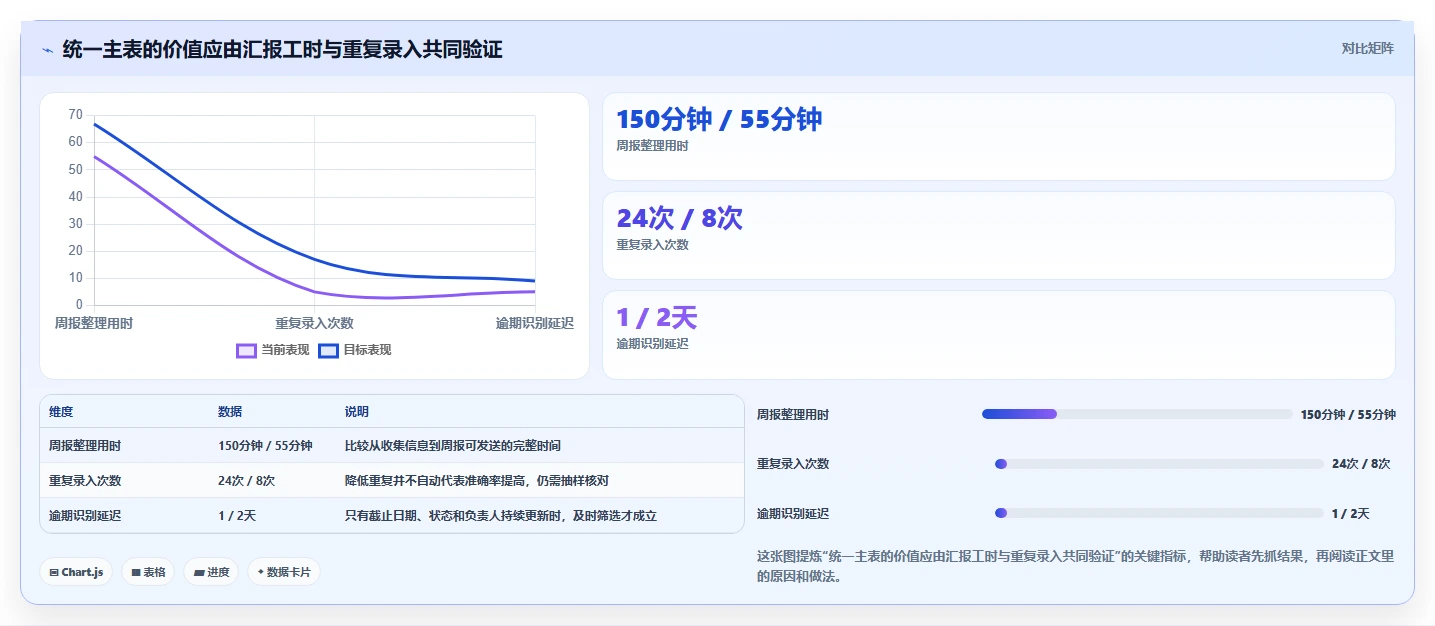The width and height of the screenshot is (1435, 626).
Task: Click the y-axis value 70 on the chart
Action: pos(76,115)
